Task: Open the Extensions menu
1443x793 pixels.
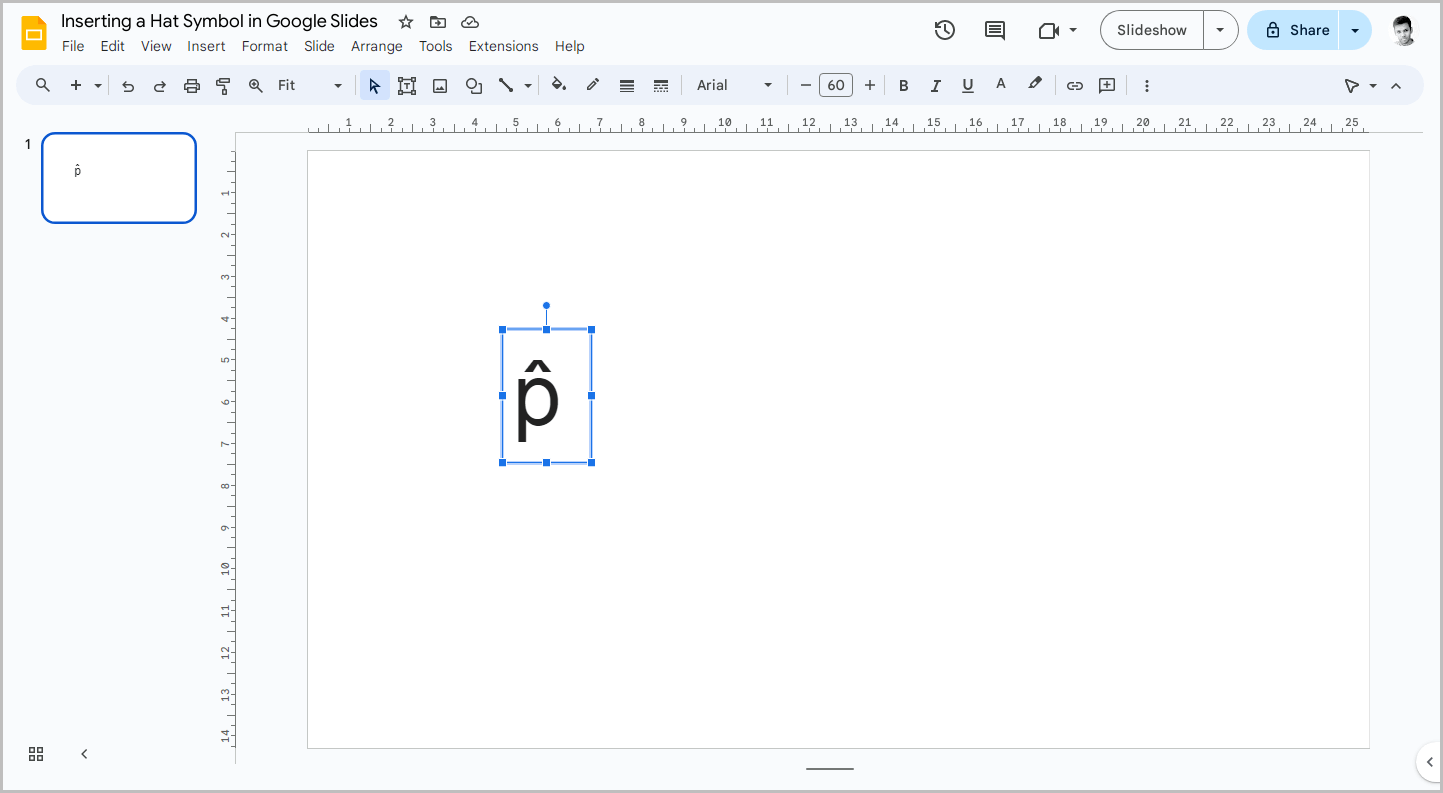Action: (503, 46)
